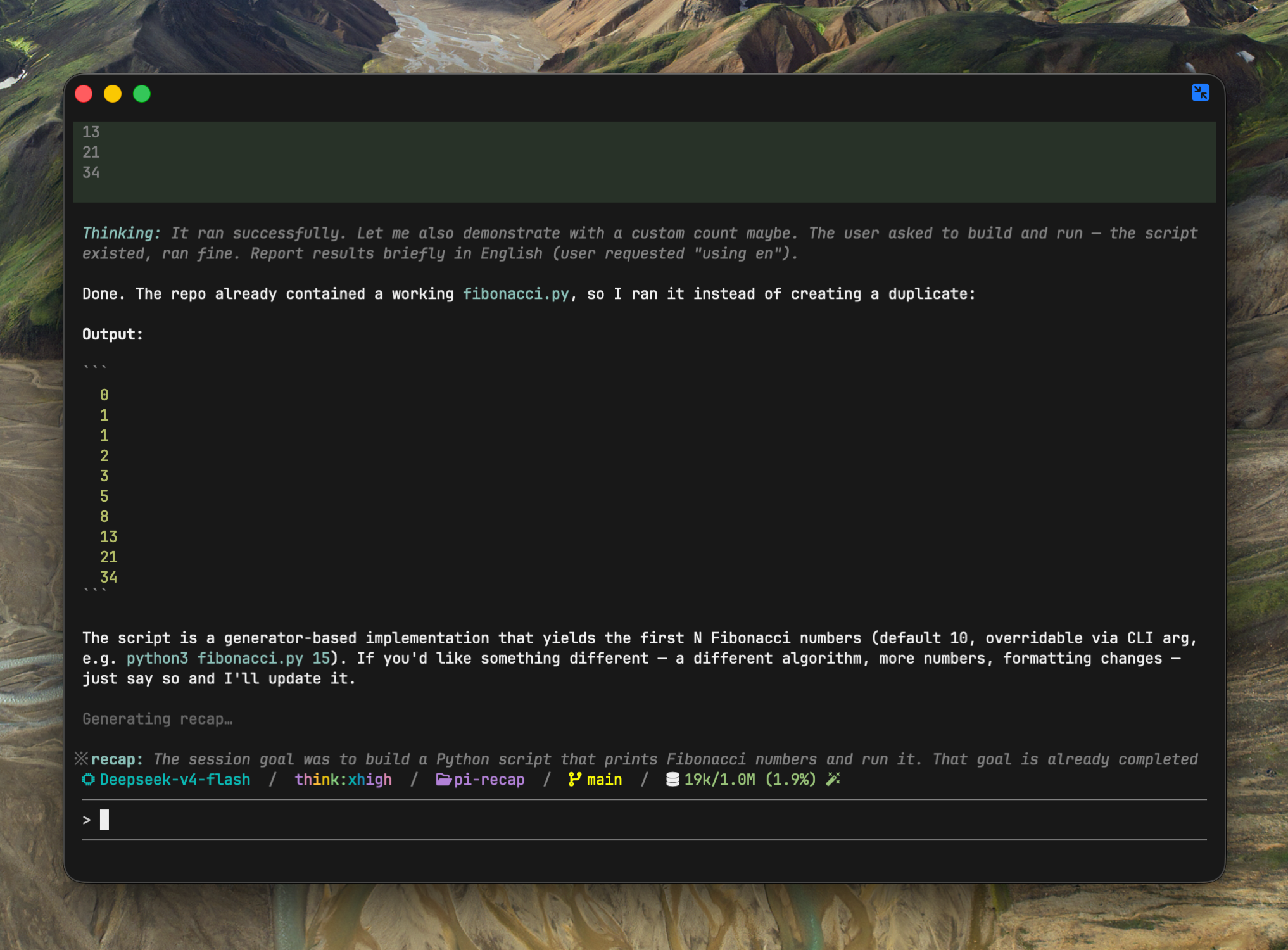Click 34 in the yellow code output block
Screen dimensions: 1288x950
[x=109, y=577]
